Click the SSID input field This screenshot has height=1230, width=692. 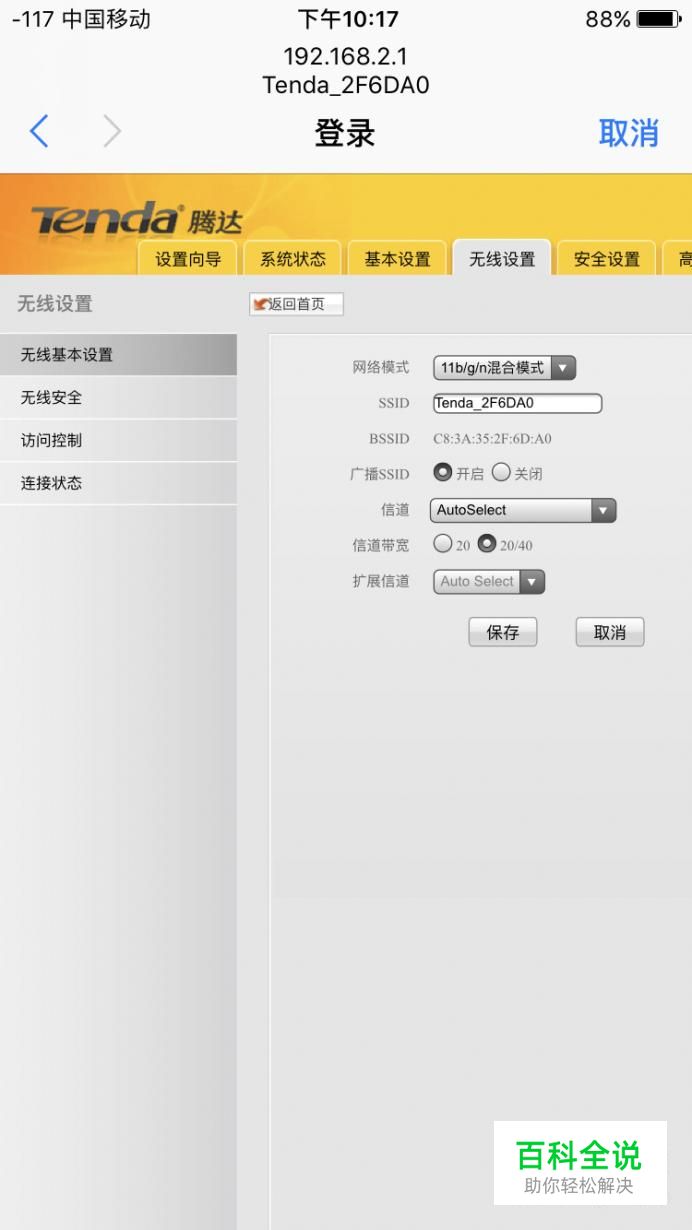pos(517,403)
